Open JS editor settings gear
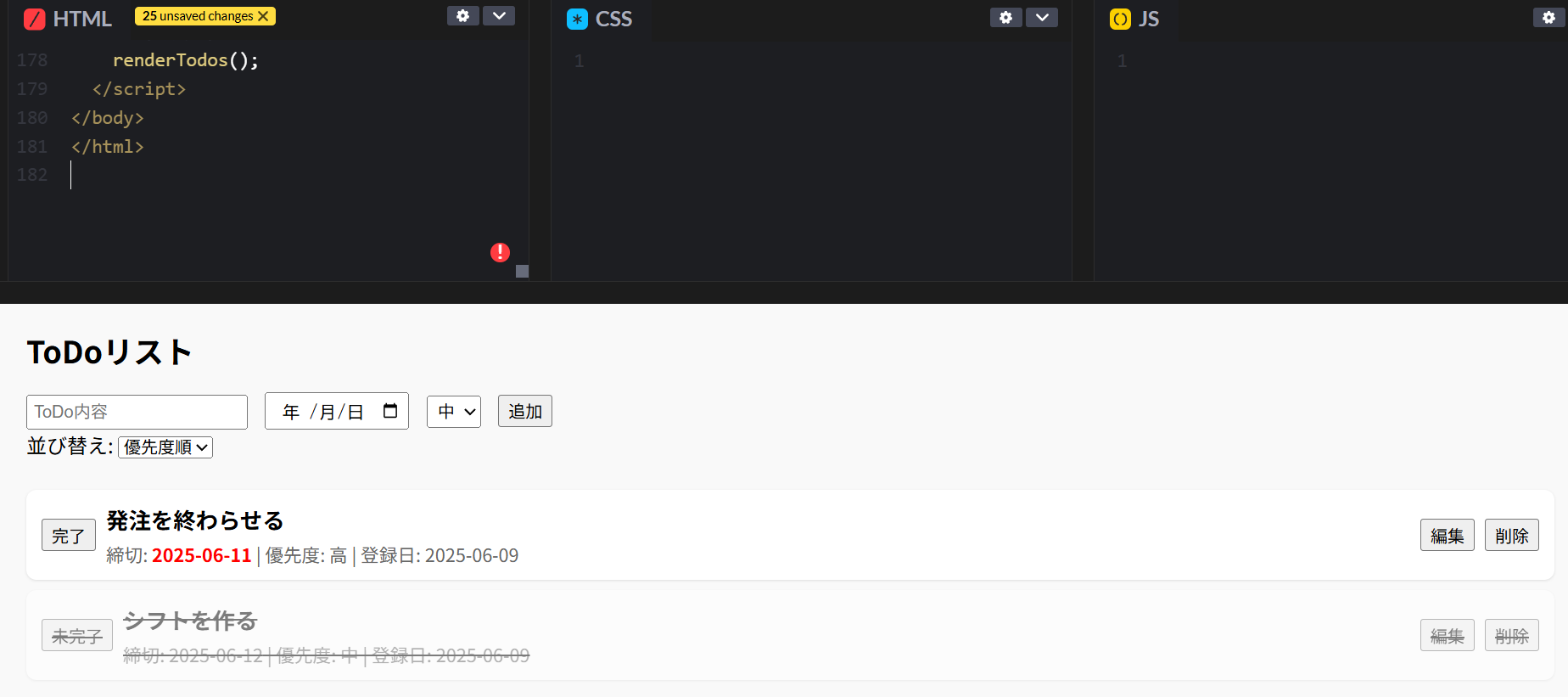Viewport: 1568px width, 697px height. pos(1548,17)
